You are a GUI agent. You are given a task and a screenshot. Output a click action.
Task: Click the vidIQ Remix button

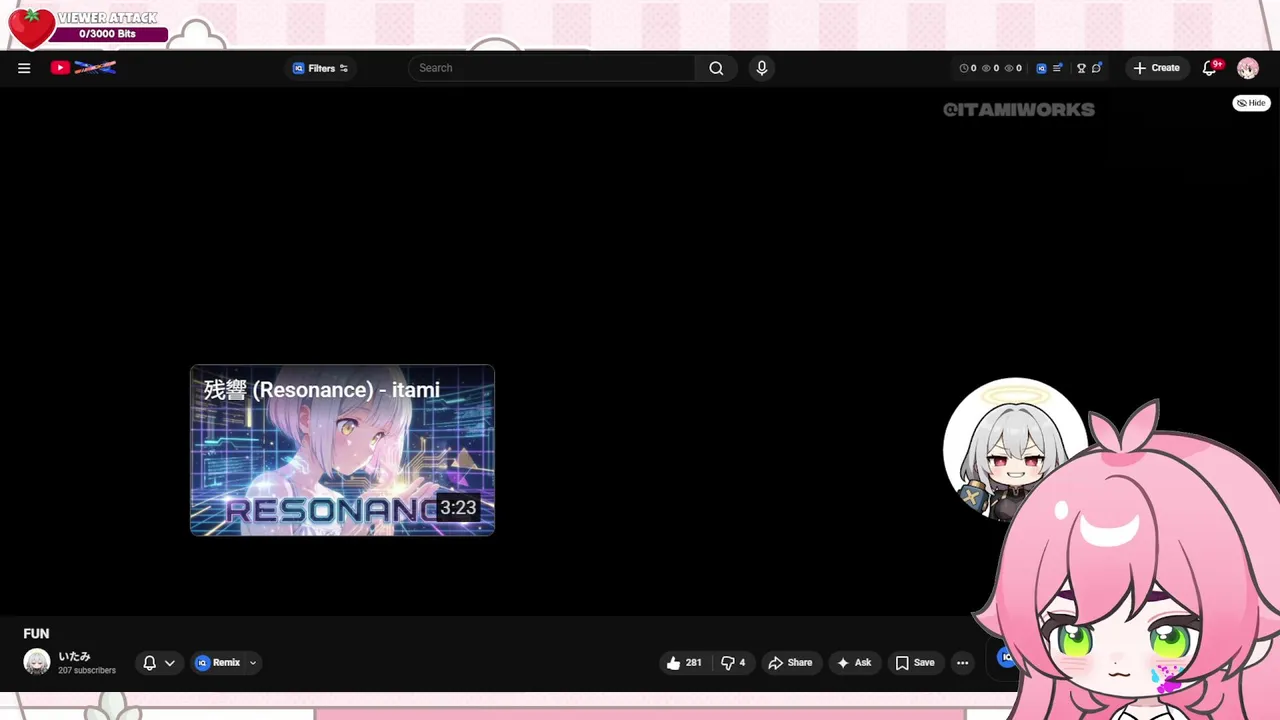point(218,662)
